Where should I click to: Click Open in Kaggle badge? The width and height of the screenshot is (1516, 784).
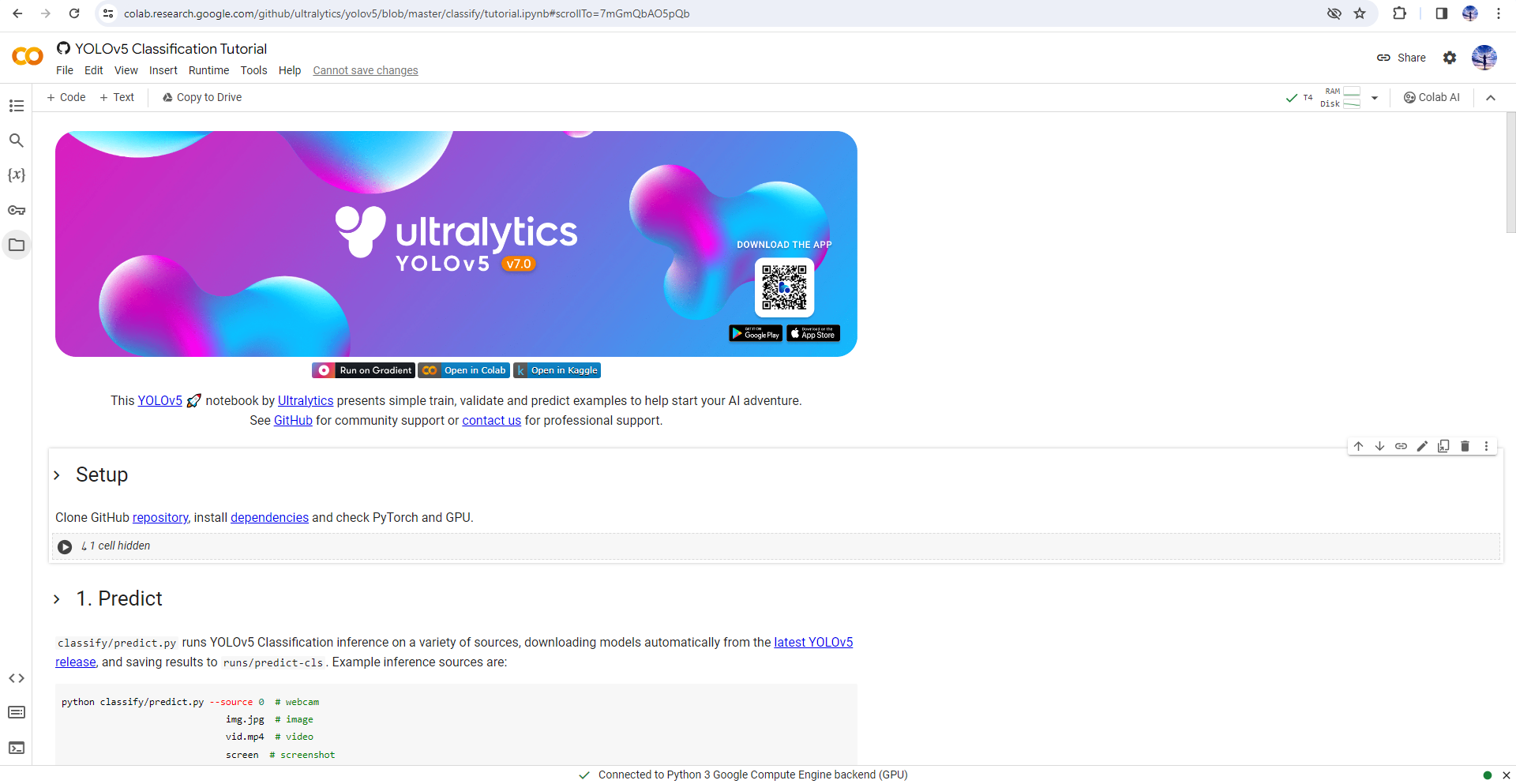coord(557,370)
